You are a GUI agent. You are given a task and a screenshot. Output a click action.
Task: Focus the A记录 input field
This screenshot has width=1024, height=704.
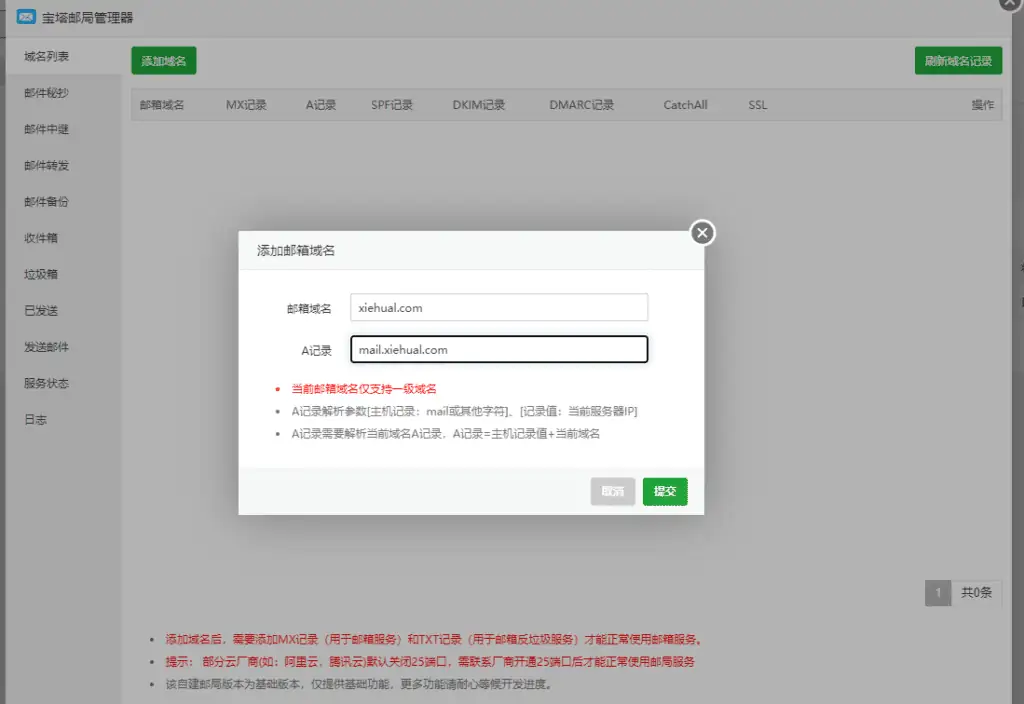pyautogui.click(x=498, y=350)
